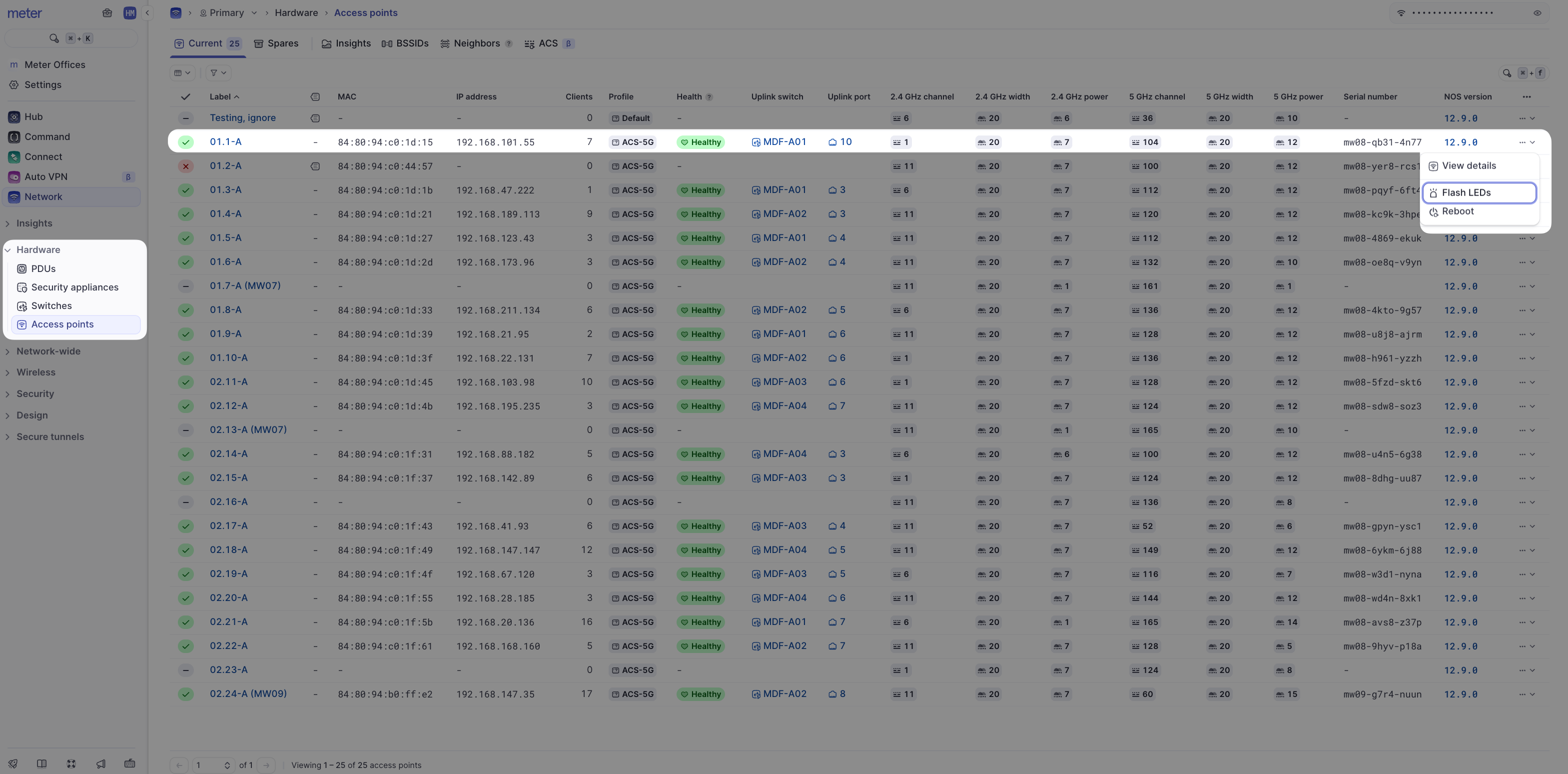The height and width of the screenshot is (774, 1568).
Task: Open the filter dropdown above the table
Action: click(217, 72)
